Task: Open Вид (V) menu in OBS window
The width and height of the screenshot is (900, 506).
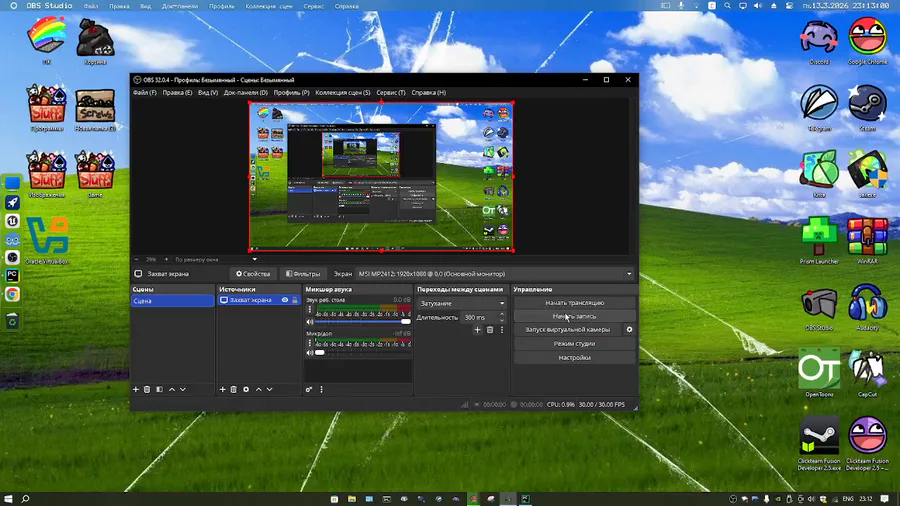Action: [208, 92]
